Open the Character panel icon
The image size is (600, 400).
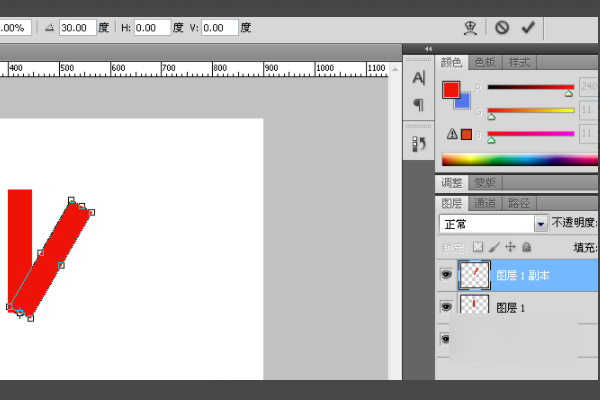pos(419,78)
